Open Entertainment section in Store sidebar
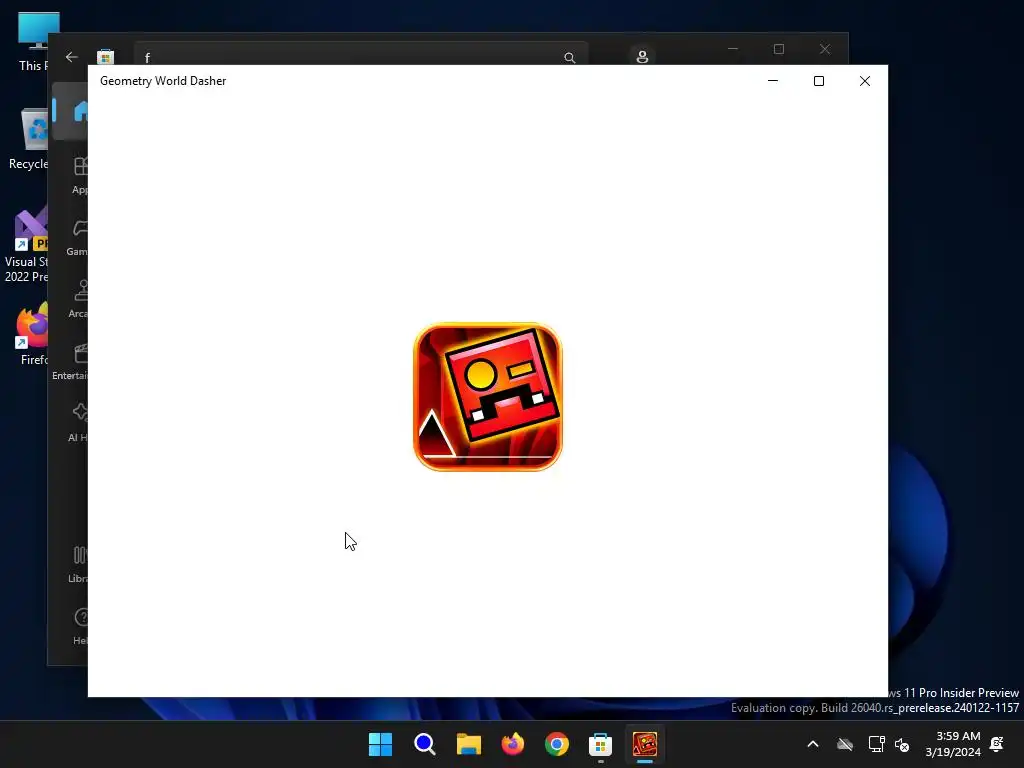Image resolution: width=1024 pixels, height=768 pixels. (x=72, y=361)
